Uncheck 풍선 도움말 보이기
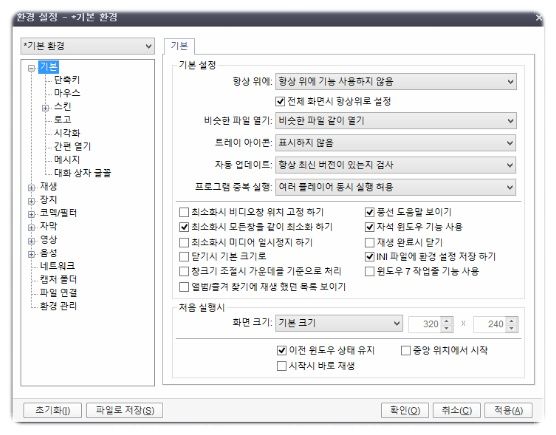 pos(369,212)
